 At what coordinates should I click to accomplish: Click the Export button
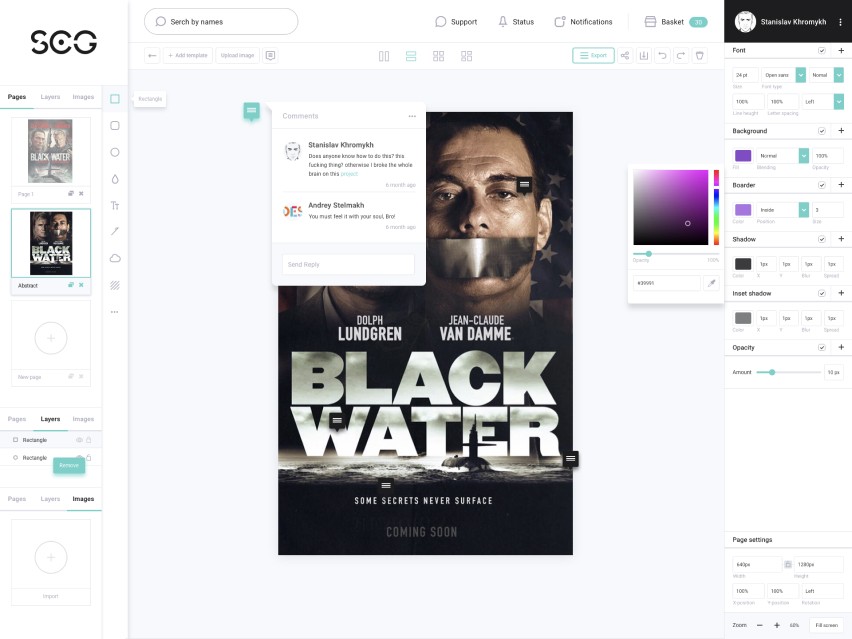click(x=593, y=56)
